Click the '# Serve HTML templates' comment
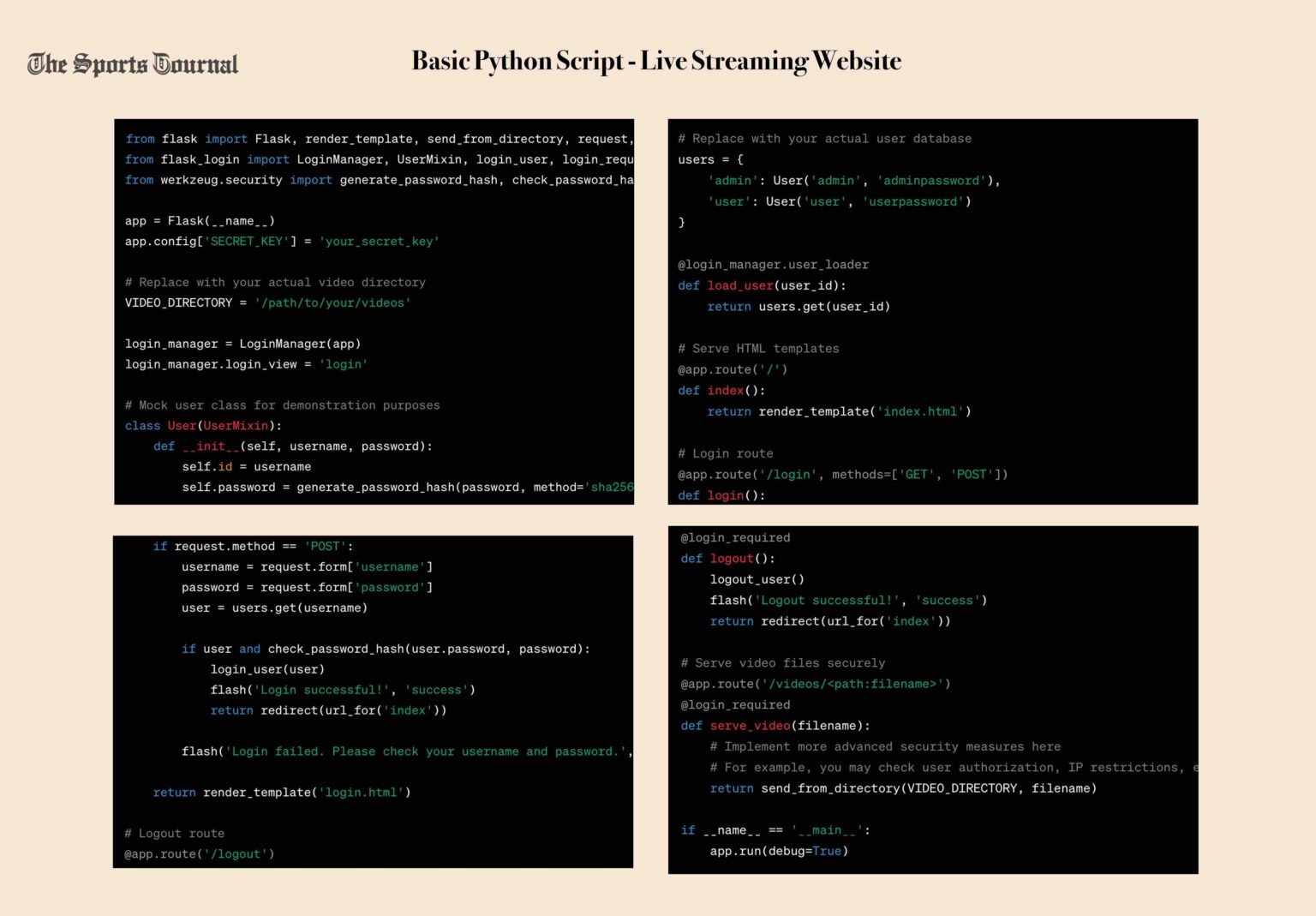 758,349
